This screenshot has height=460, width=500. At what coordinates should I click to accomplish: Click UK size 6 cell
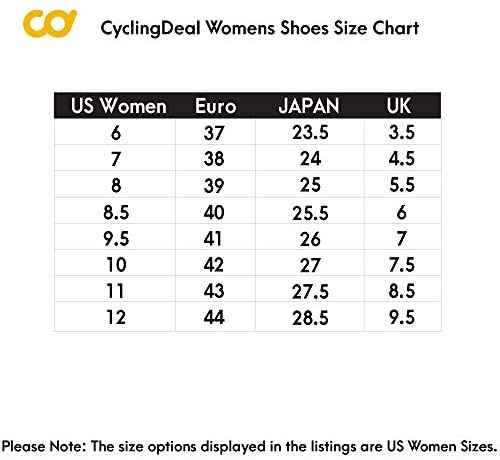402,212
